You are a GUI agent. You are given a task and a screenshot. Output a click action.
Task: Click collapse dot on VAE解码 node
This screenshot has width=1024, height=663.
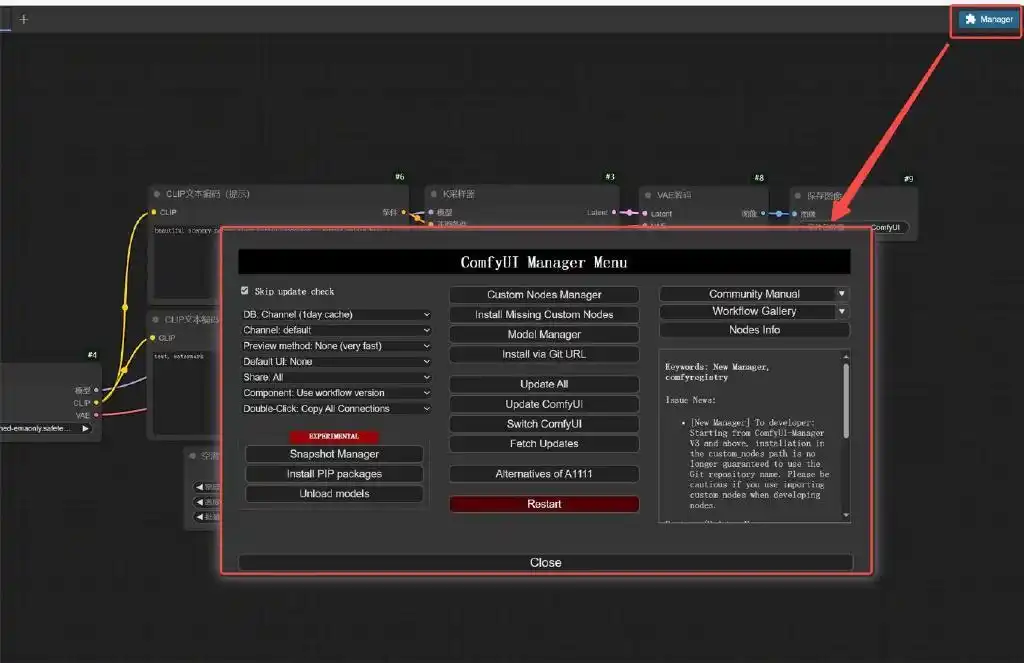645,195
